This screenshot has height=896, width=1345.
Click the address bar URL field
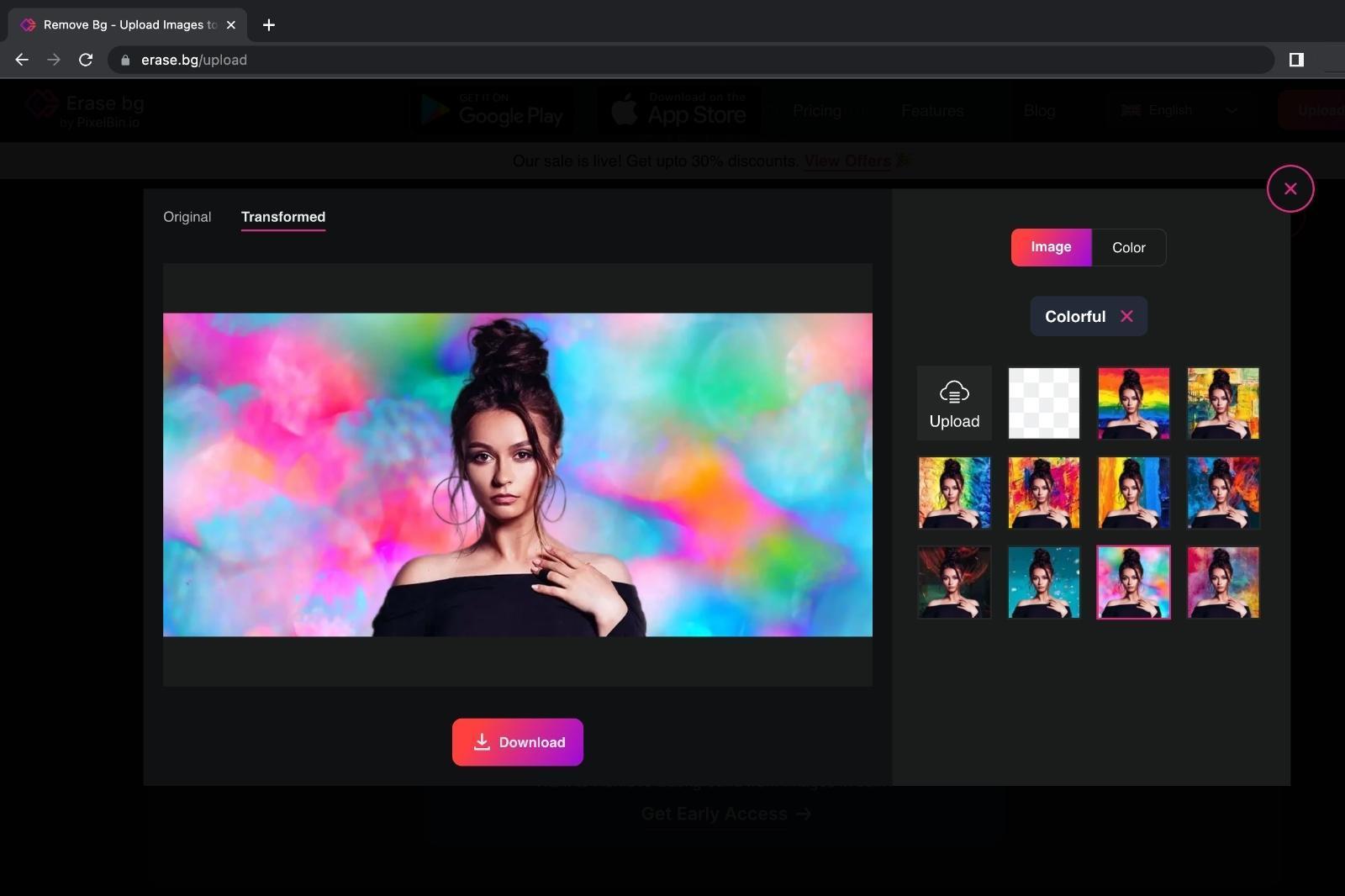click(672, 60)
